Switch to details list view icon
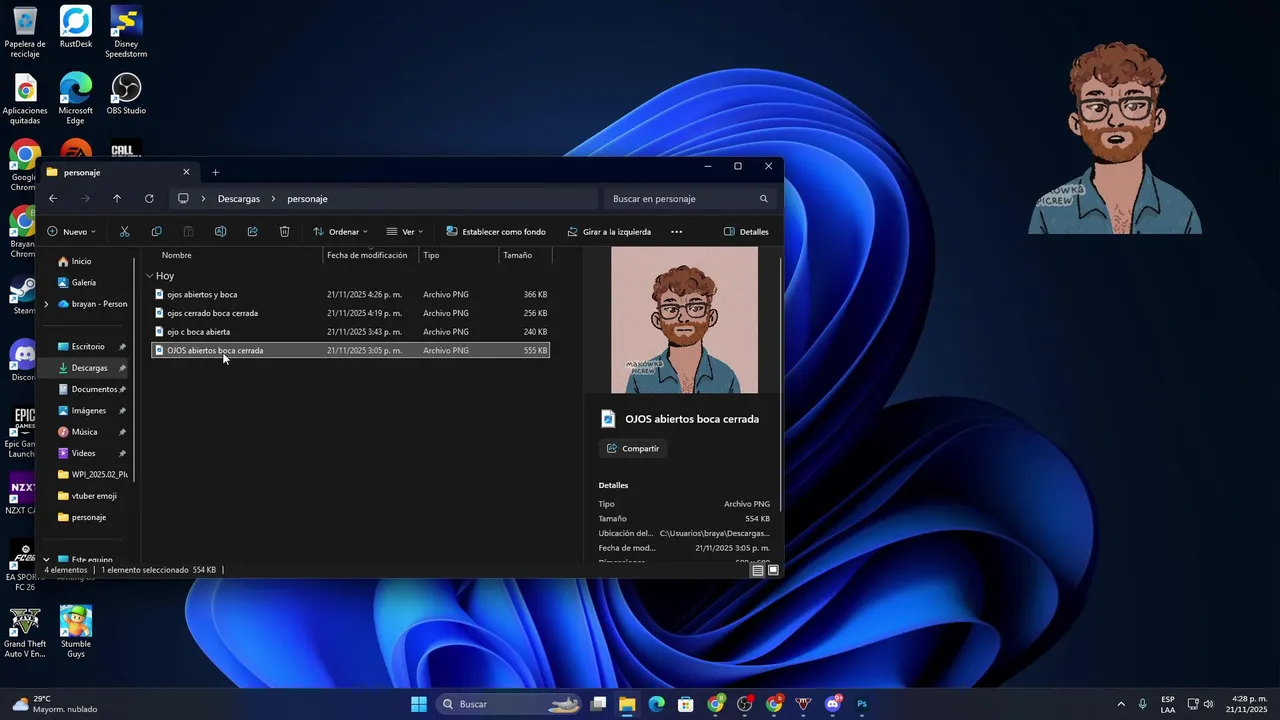This screenshot has height=720, width=1280. pos(758,570)
